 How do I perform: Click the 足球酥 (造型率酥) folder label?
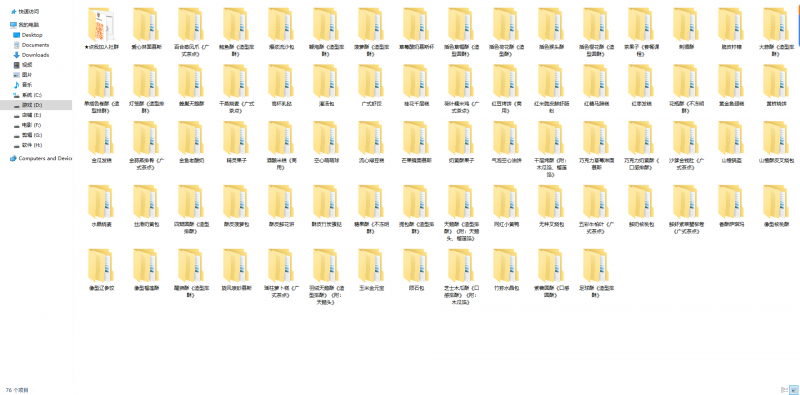595,291
